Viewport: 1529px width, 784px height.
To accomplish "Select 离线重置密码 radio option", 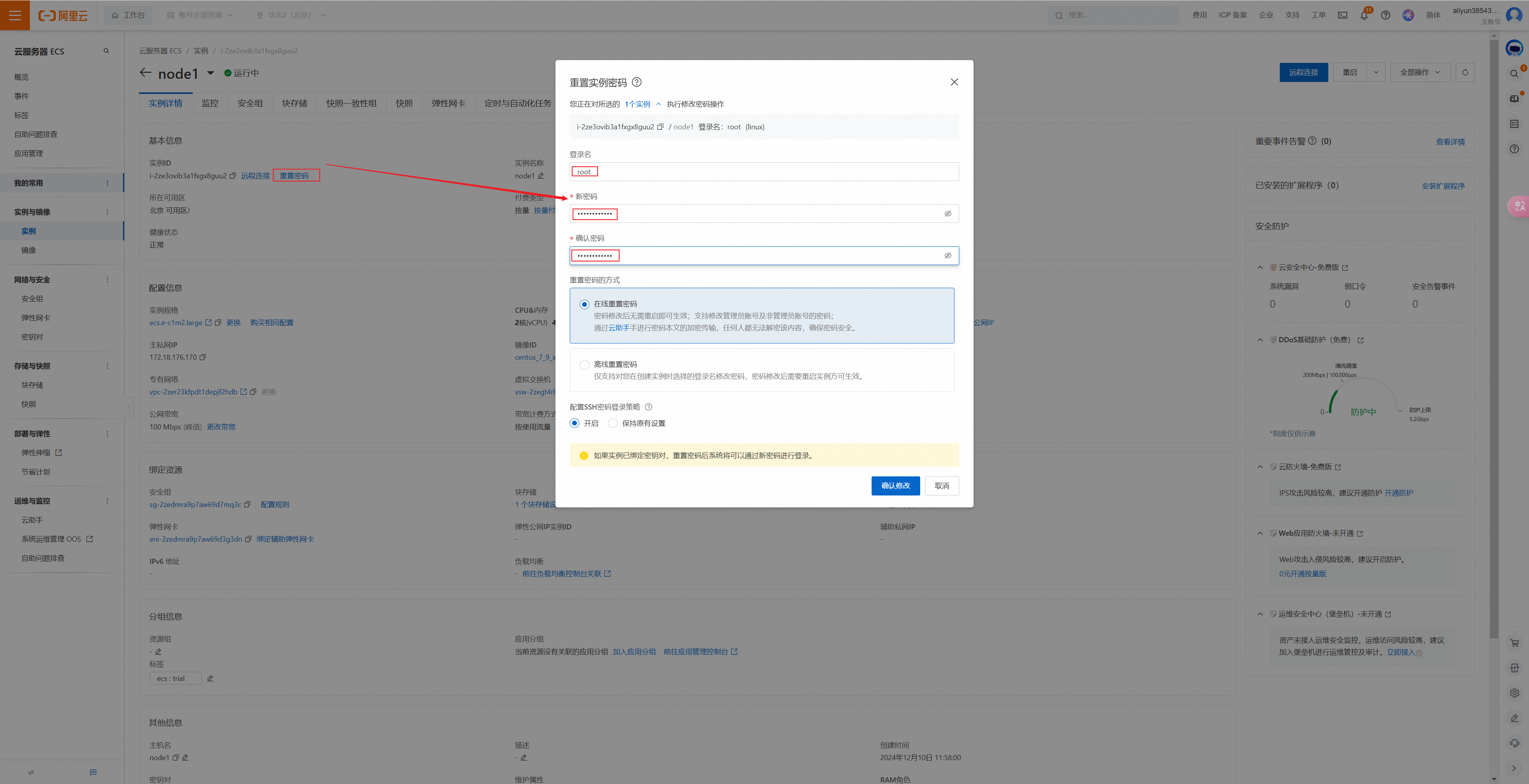I will [585, 365].
